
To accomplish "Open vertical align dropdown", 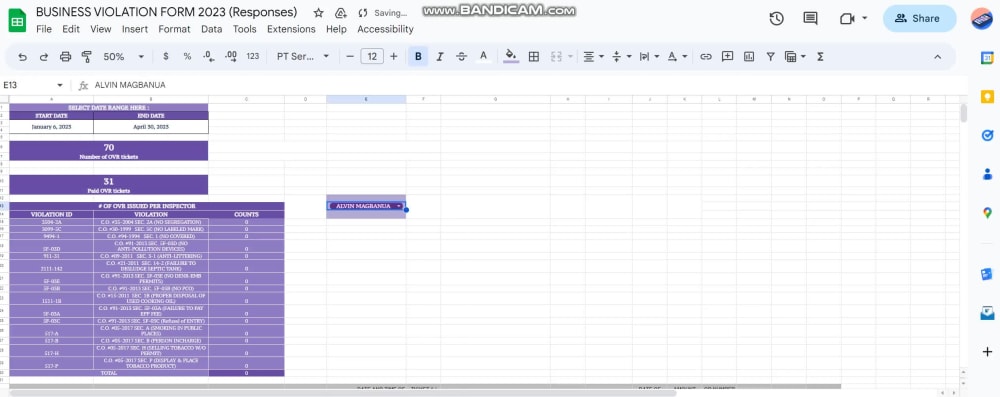I will pyautogui.click(x=621, y=56).
